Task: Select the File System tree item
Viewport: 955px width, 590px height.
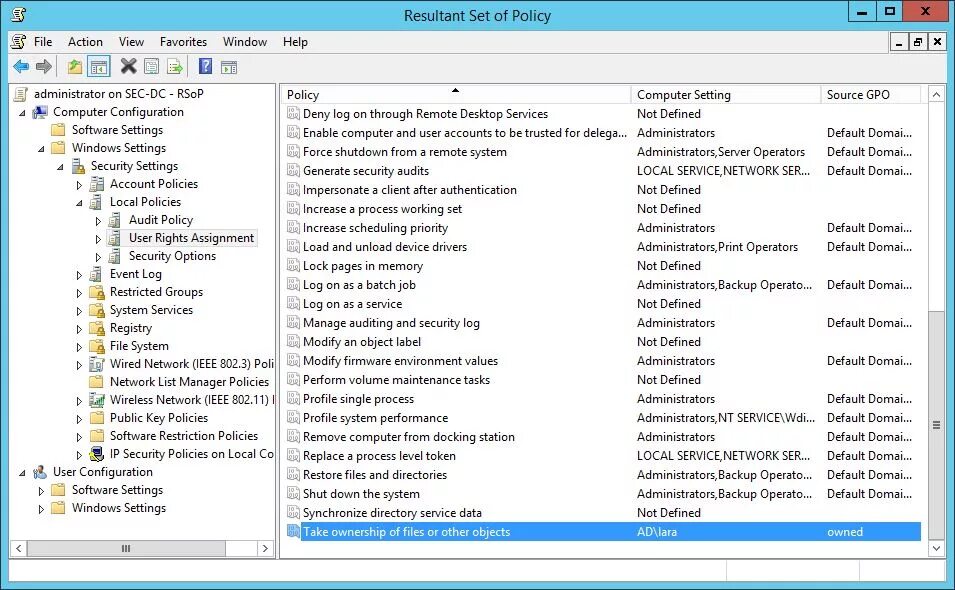Action: [x=139, y=346]
